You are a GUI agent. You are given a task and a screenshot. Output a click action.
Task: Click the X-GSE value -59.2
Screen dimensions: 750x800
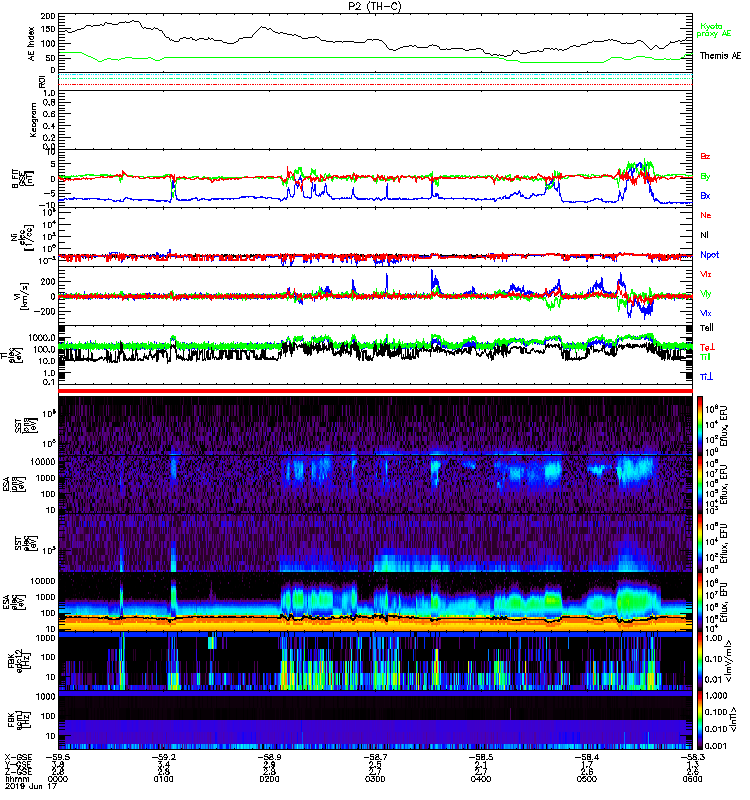coord(163,757)
